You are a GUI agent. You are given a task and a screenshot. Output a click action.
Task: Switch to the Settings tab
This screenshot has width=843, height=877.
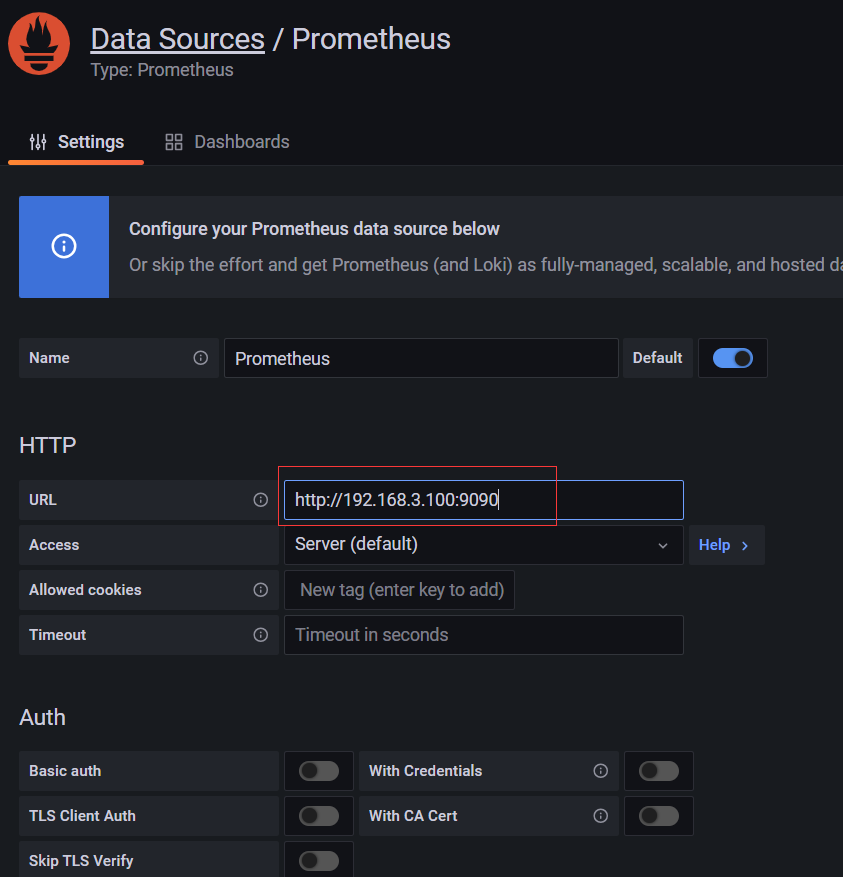[x=76, y=142]
